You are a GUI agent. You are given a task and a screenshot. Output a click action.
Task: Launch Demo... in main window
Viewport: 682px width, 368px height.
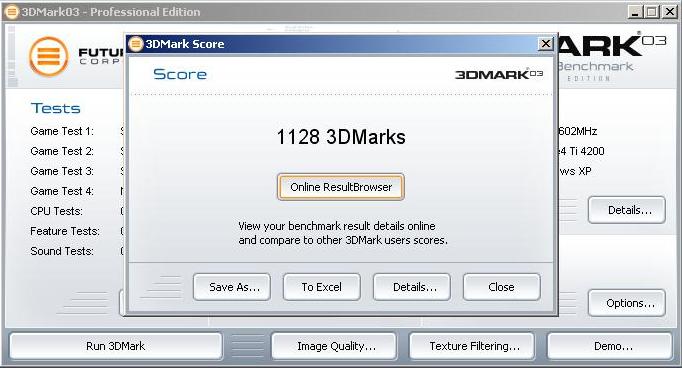tap(610, 346)
